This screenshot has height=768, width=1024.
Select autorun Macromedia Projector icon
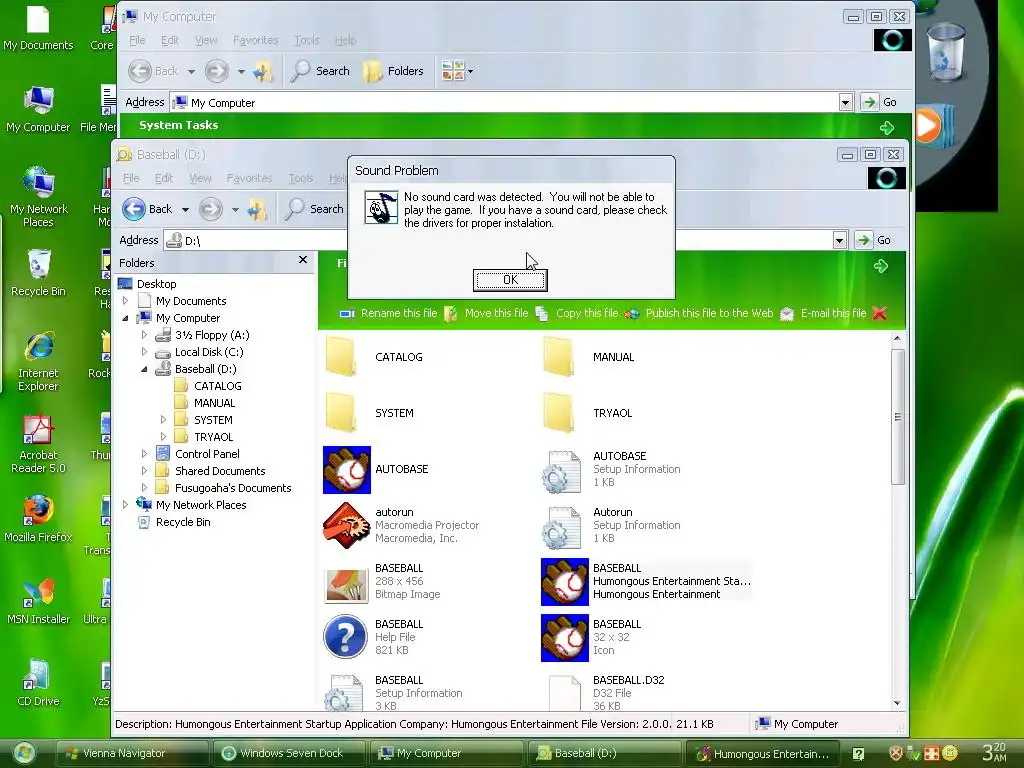[346, 525]
